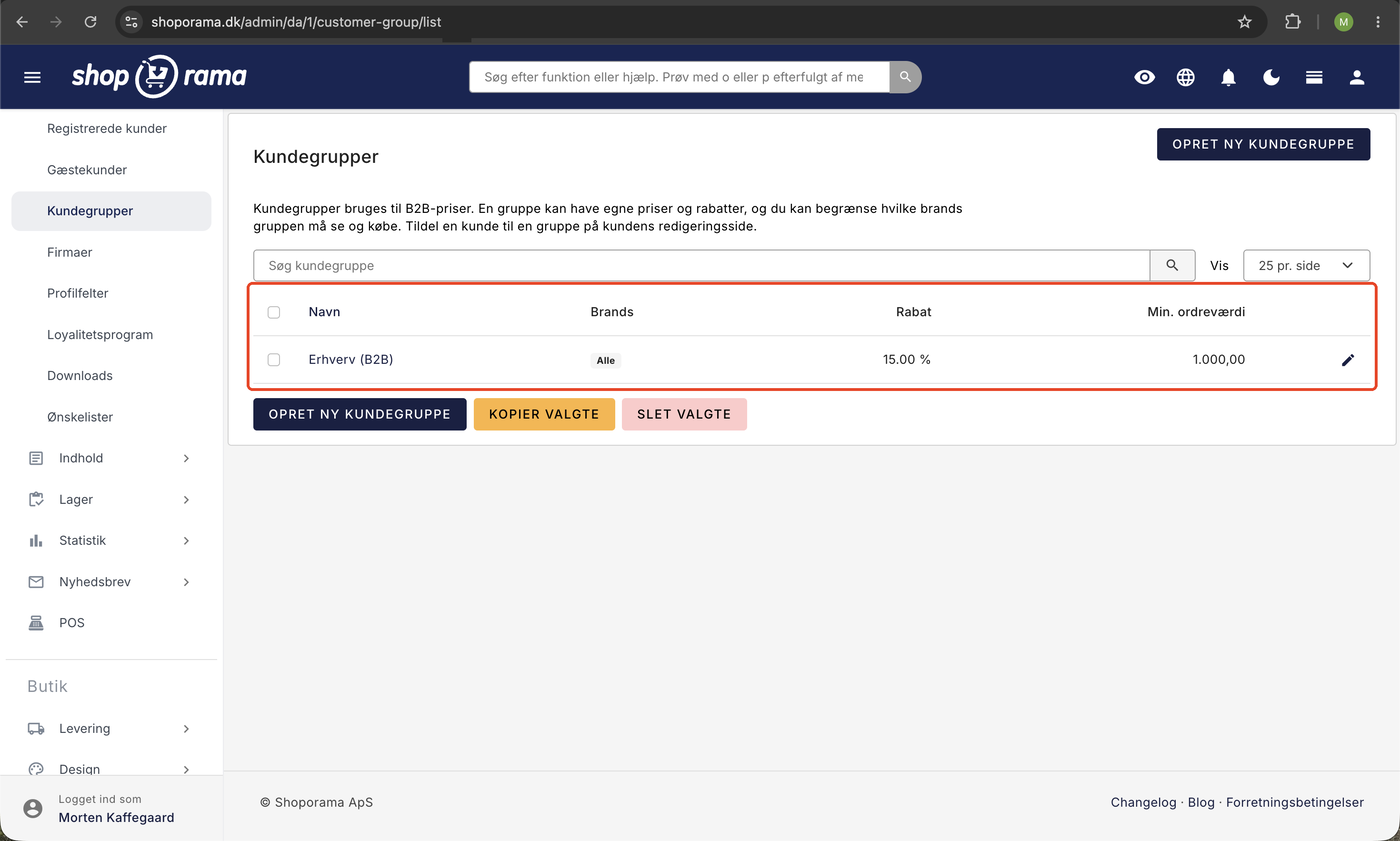1400x841 pixels.
Task: Click the 15.00 % discount value
Action: click(x=907, y=359)
